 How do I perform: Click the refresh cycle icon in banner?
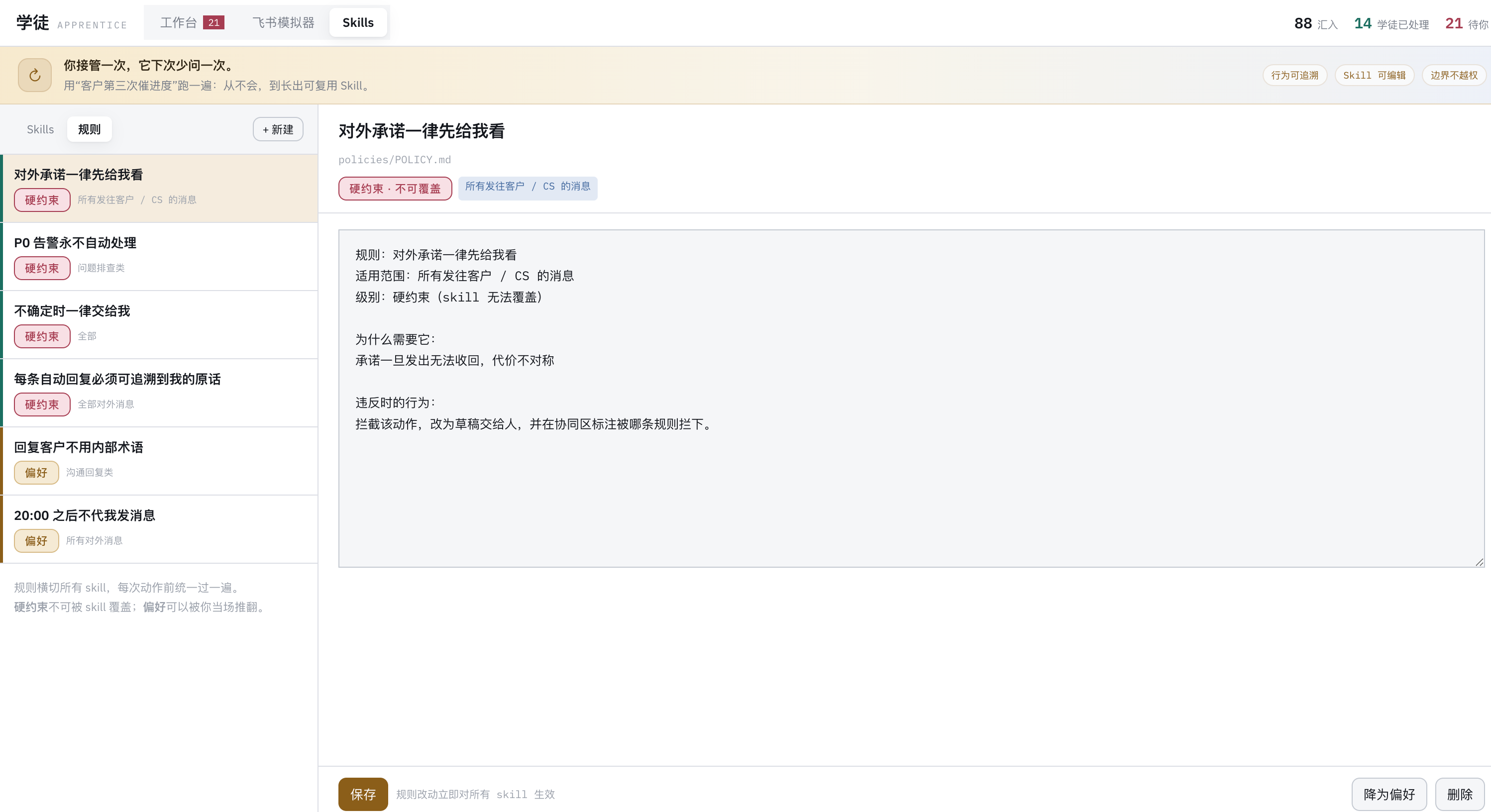[35, 75]
